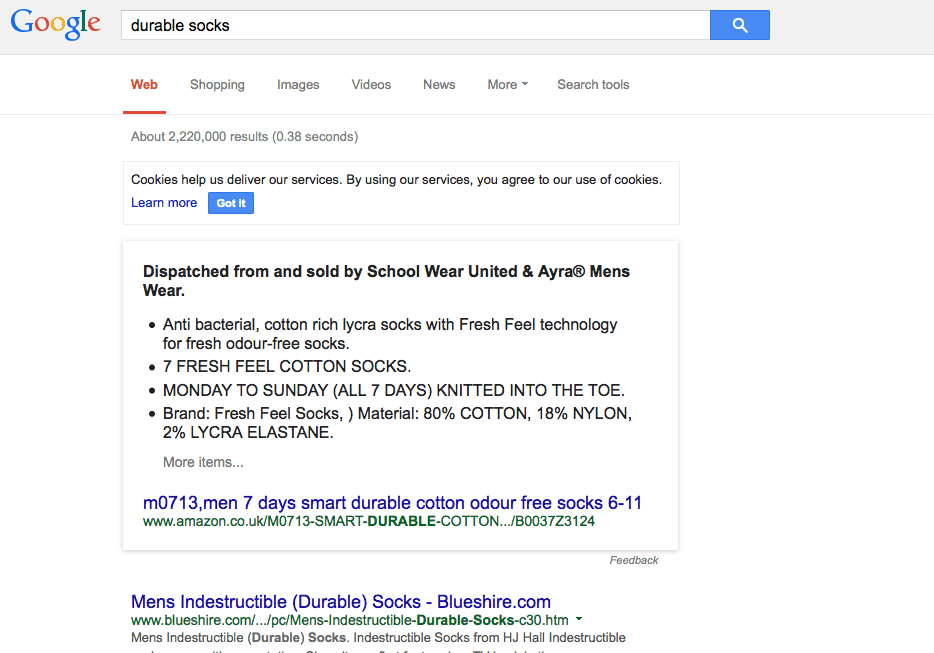The height and width of the screenshot is (653, 934).
Task: Click the Blueshire result description snippet
Action: [378, 643]
